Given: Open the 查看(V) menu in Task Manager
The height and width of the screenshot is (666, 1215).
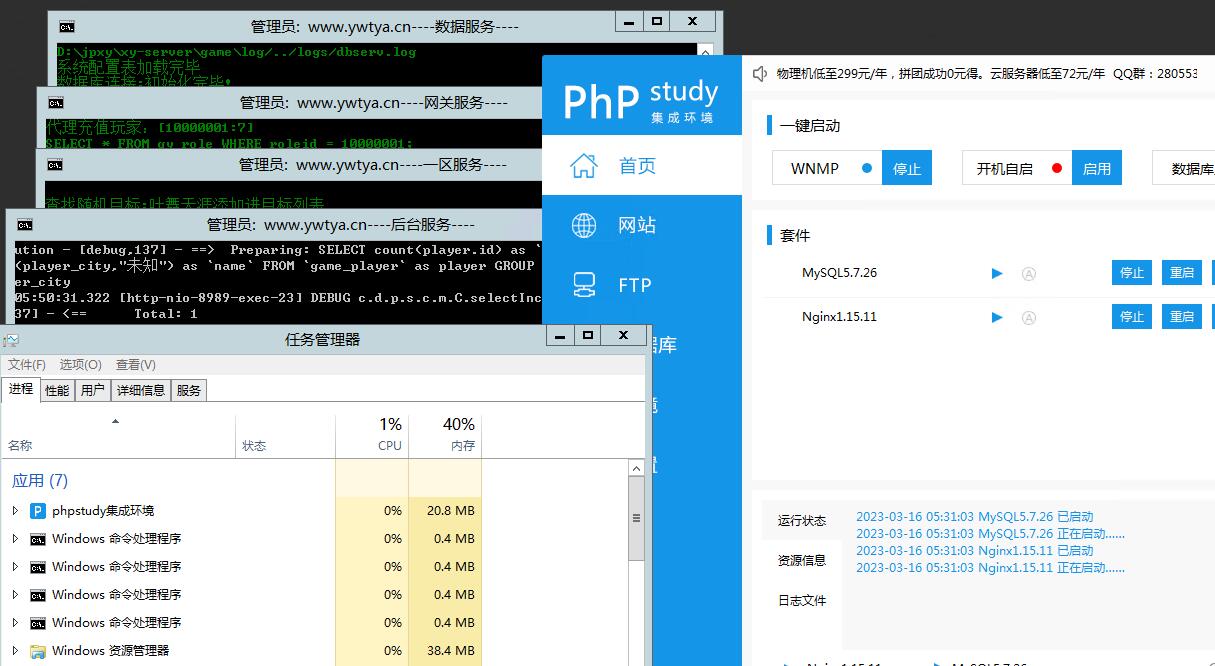Looking at the screenshot, I should point(136,365).
